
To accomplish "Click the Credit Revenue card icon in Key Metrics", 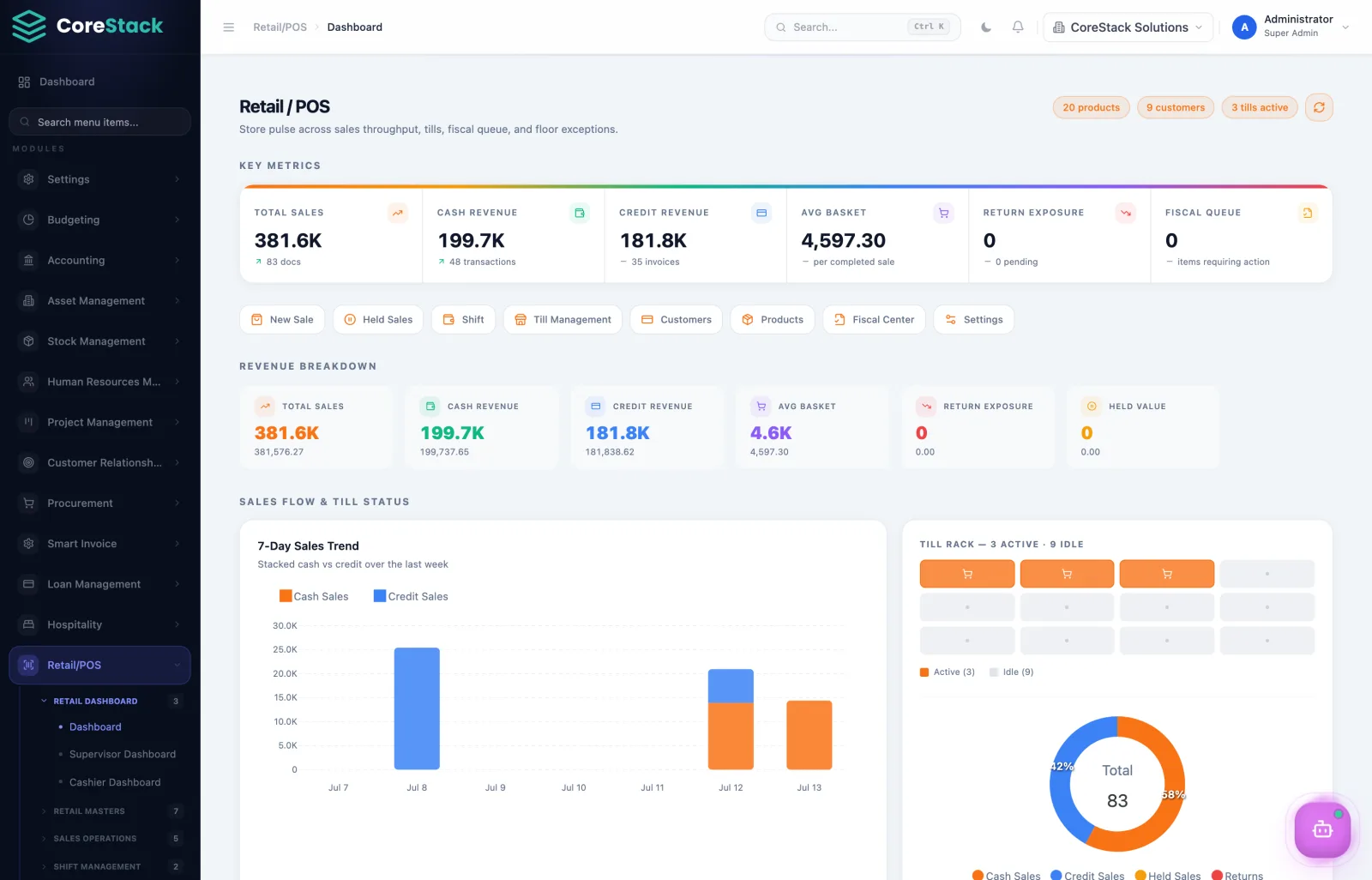I will (761, 213).
